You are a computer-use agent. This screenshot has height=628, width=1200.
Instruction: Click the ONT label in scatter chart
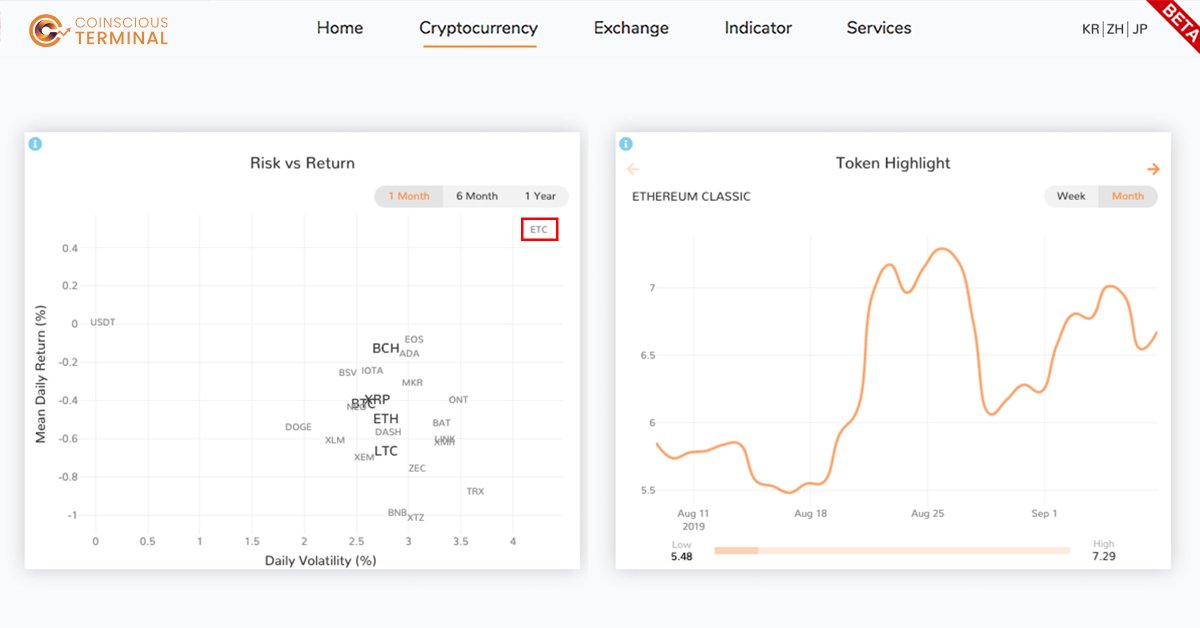pos(458,400)
